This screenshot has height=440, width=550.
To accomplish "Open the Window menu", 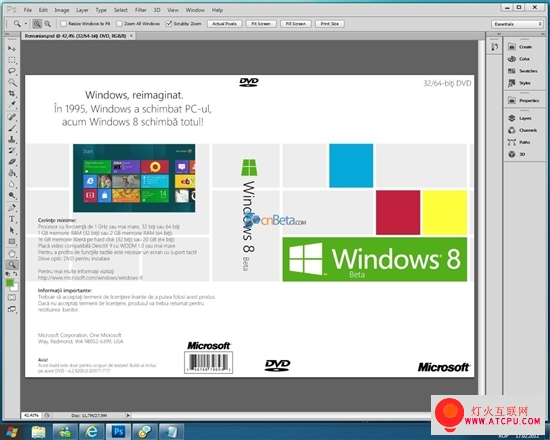I will [x=195, y=10].
